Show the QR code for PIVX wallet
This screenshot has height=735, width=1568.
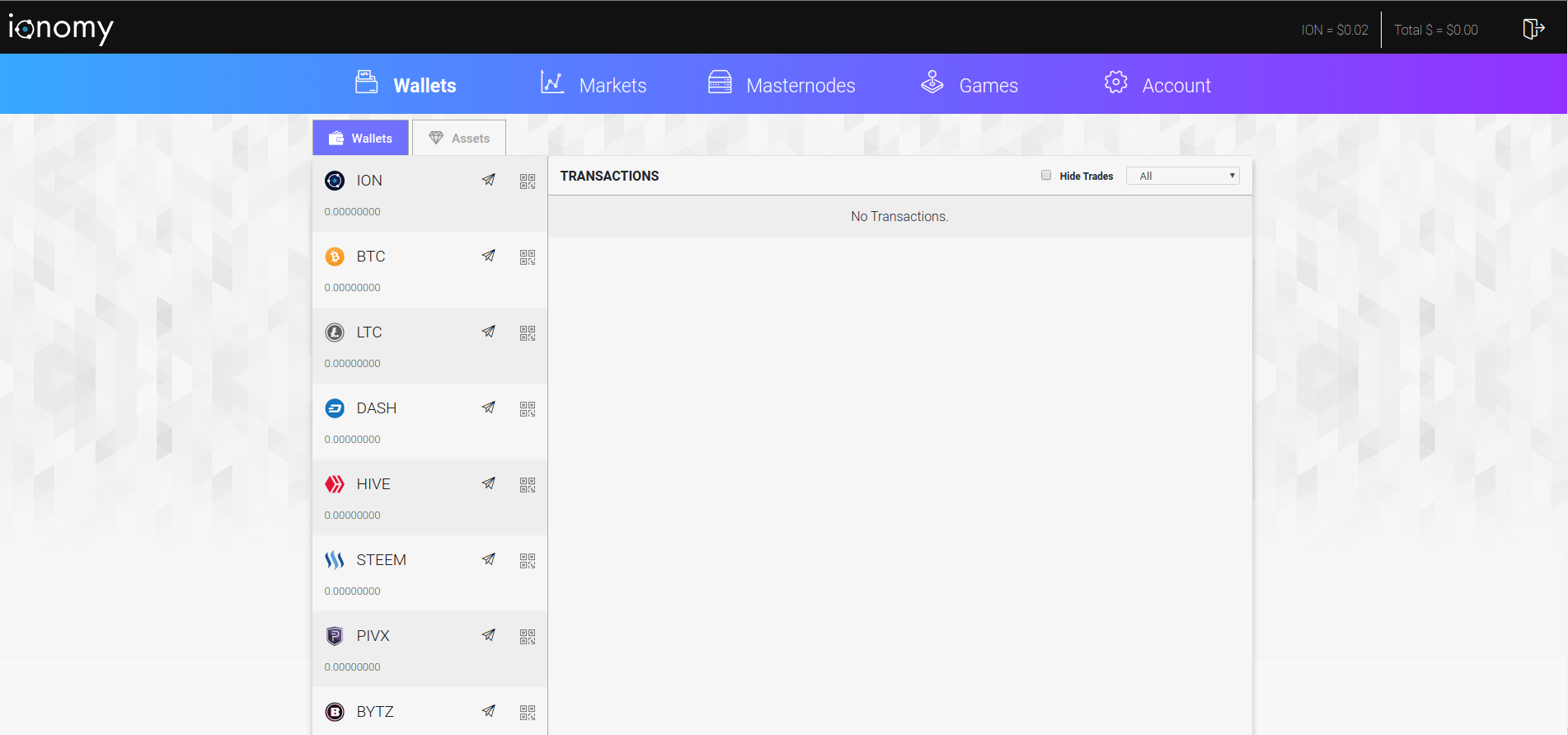point(528,637)
